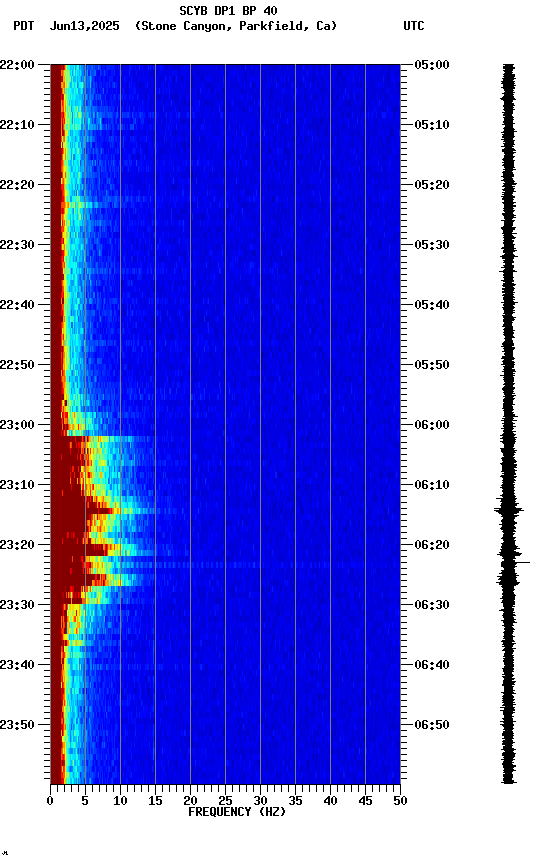Click the 23:00 PDT time label
Image resolution: width=552 pixels, height=864 pixels.
click(x=18, y=425)
